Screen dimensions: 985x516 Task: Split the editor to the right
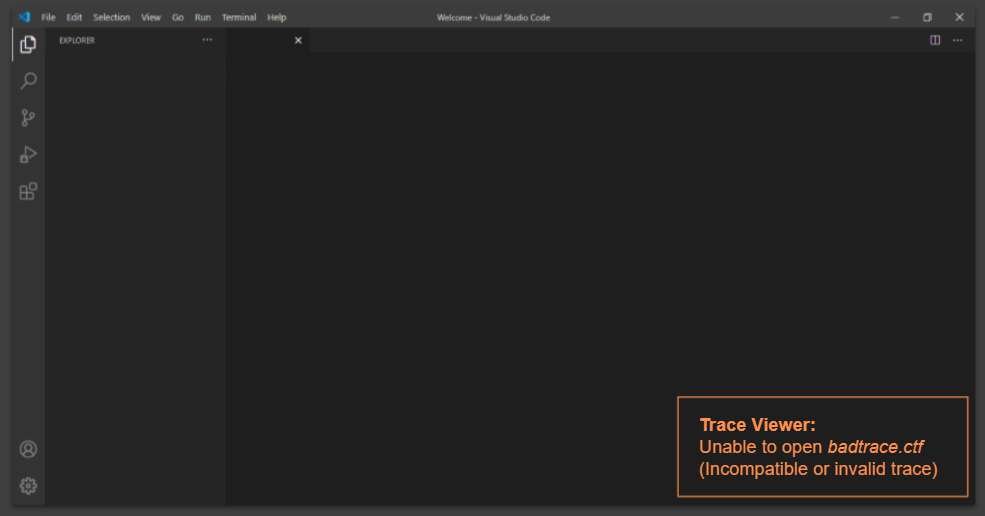click(935, 40)
